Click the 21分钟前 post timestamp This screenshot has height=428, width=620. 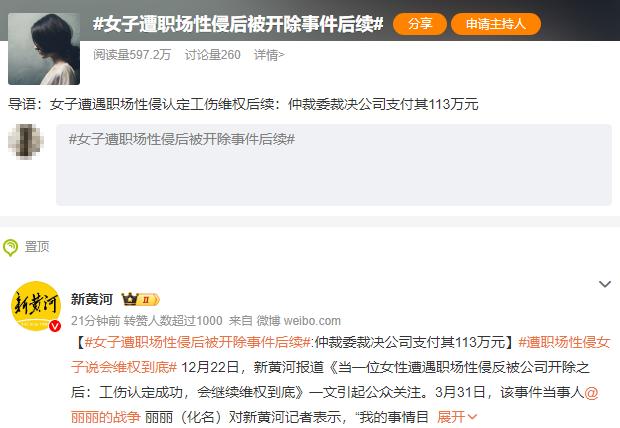point(95,321)
